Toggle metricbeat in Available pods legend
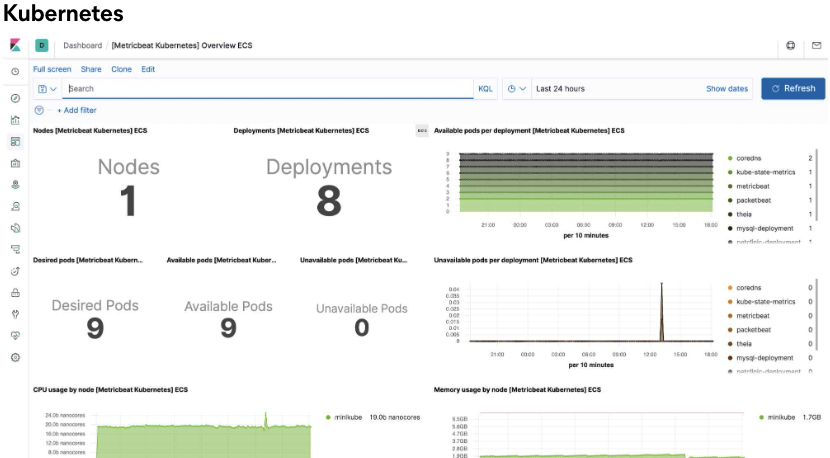Image resolution: width=830 pixels, height=458 pixels. (753, 186)
